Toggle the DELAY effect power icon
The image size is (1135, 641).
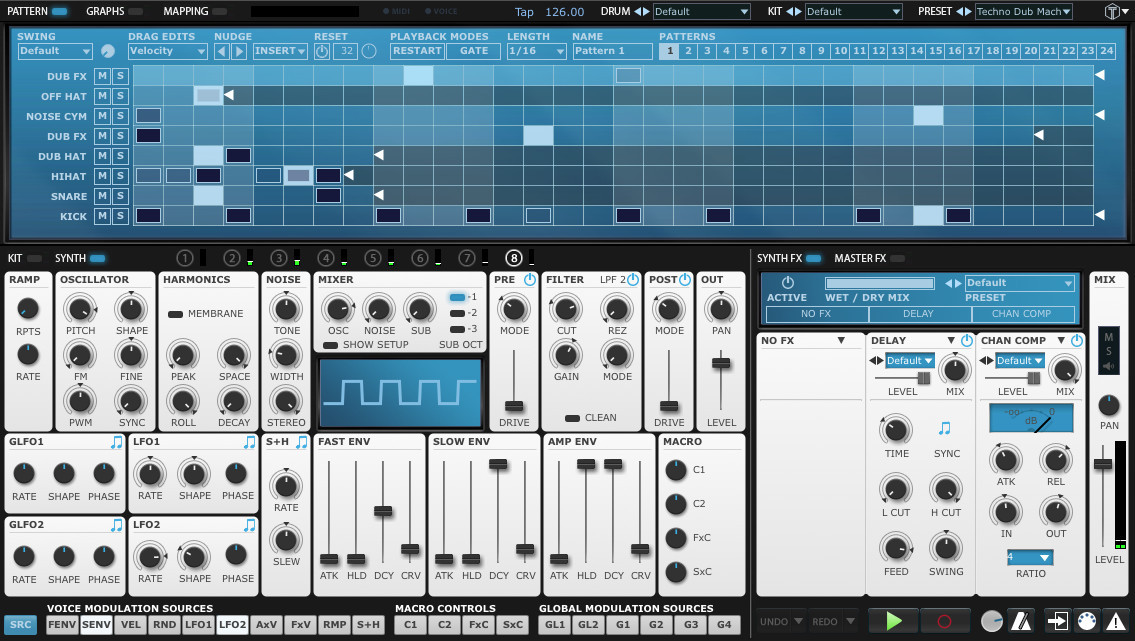(x=966, y=340)
